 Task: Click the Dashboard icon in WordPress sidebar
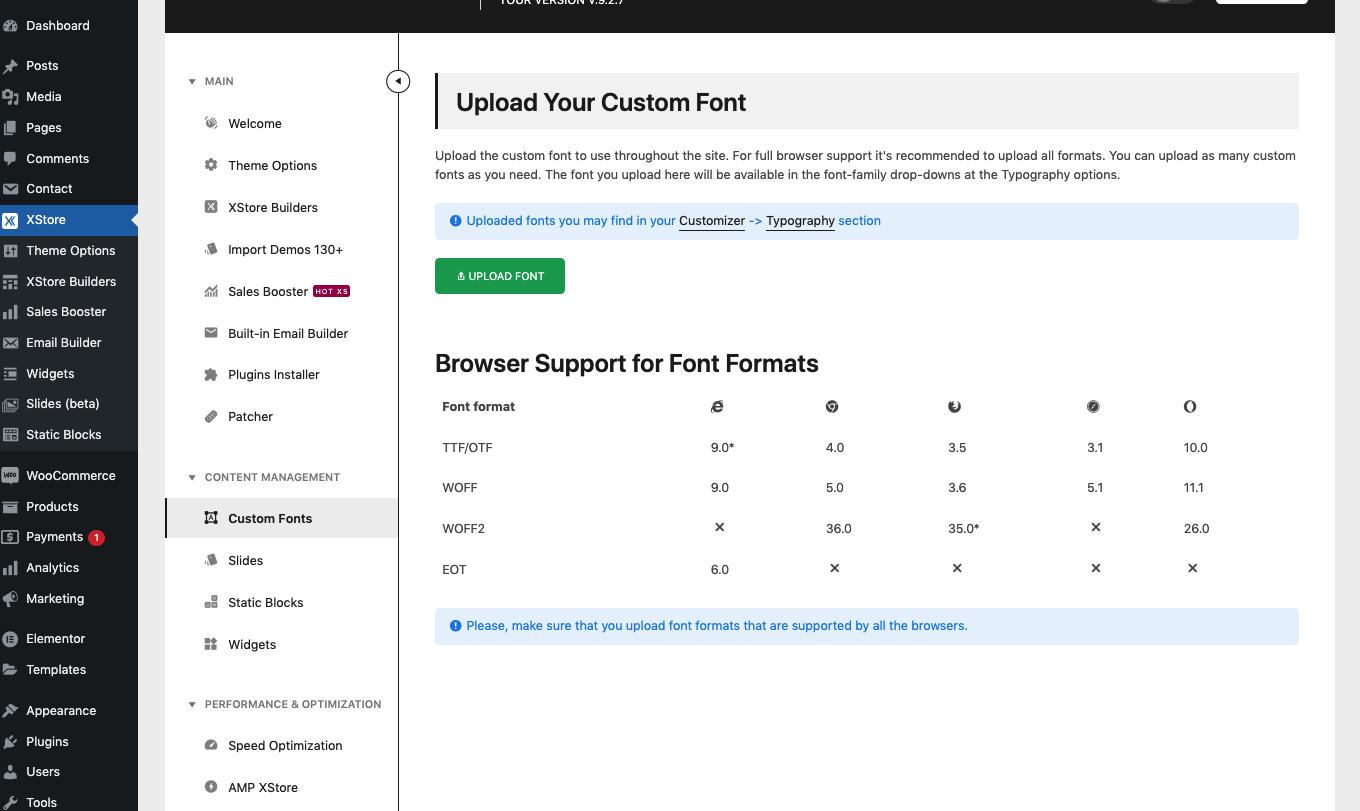pyautogui.click(x=10, y=26)
